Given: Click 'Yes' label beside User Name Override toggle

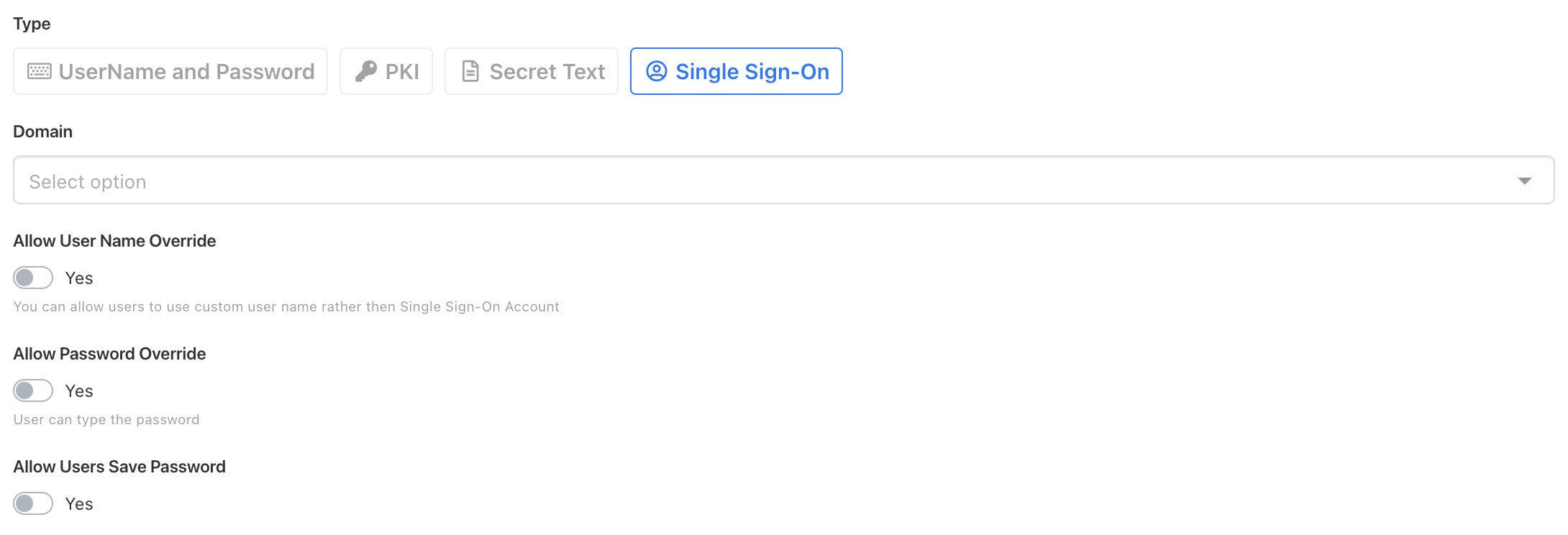Looking at the screenshot, I should point(79,278).
